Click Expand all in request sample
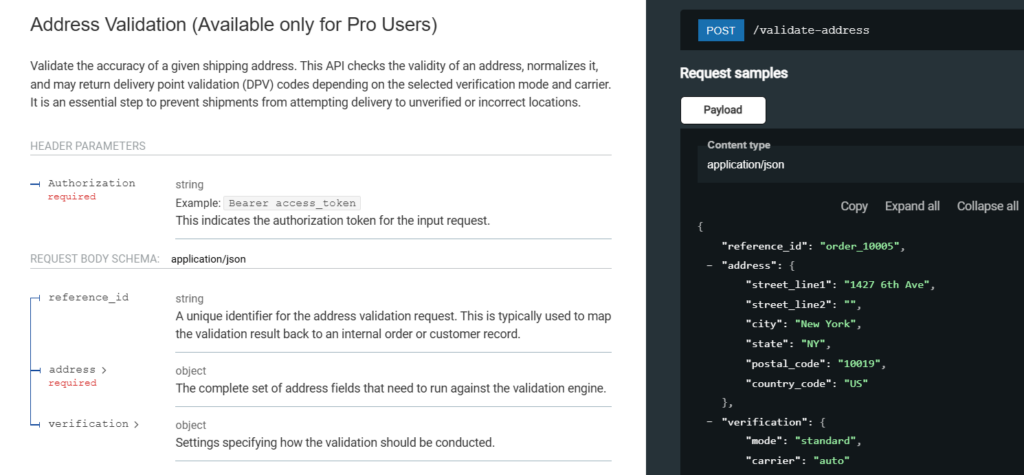 912,206
